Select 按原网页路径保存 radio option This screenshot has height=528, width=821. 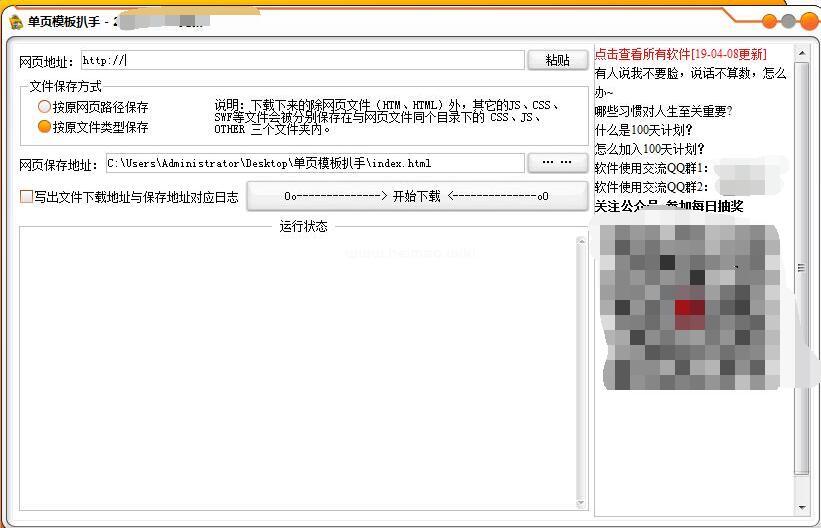(x=44, y=107)
